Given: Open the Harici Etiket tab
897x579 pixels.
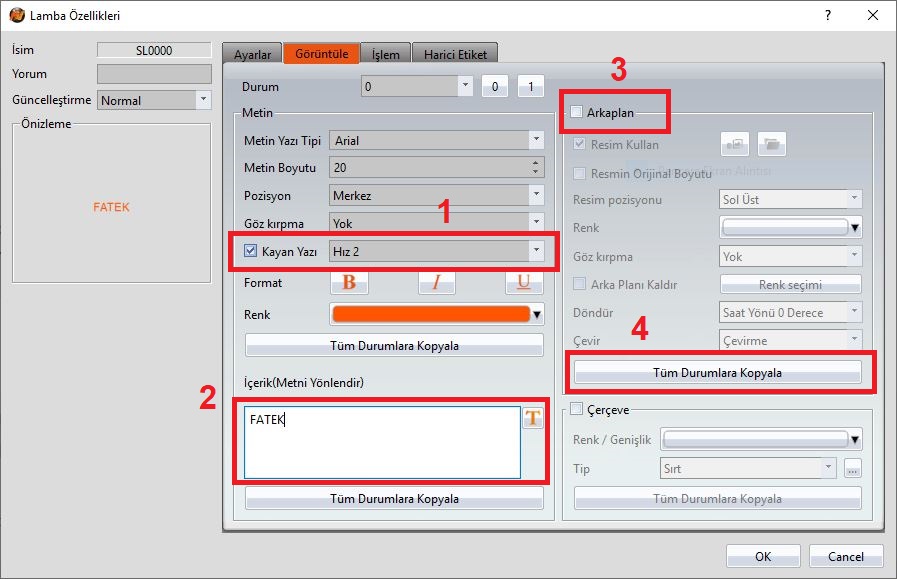Looking at the screenshot, I should 455,54.
